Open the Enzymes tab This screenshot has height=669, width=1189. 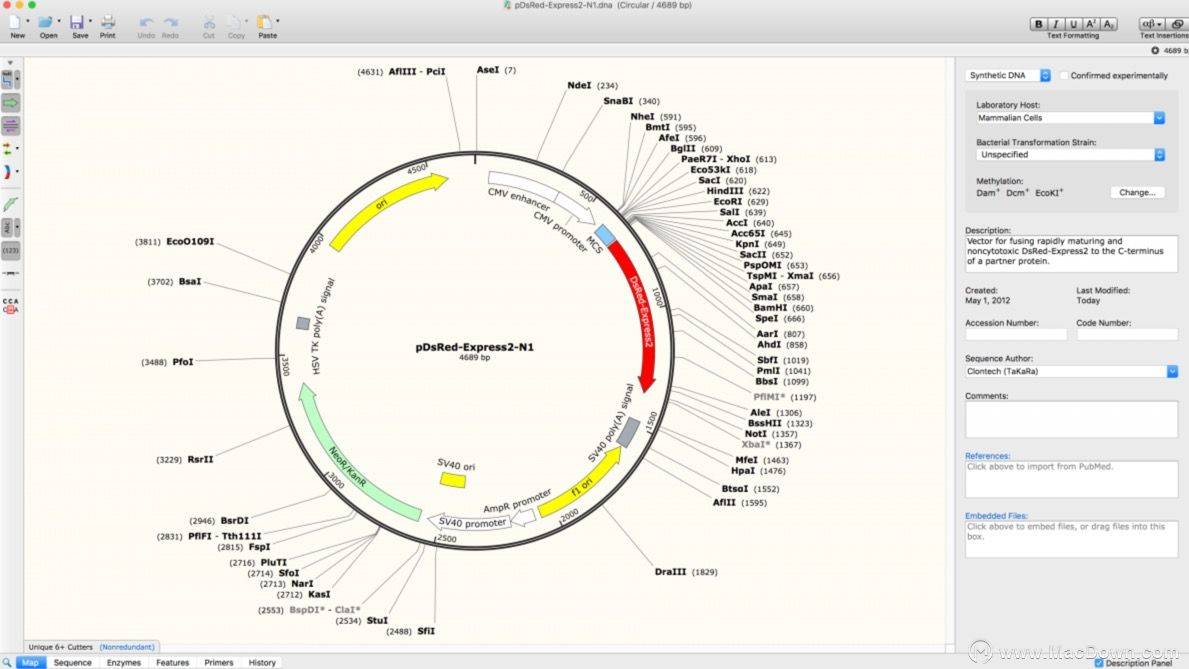[x=123, y=662]
